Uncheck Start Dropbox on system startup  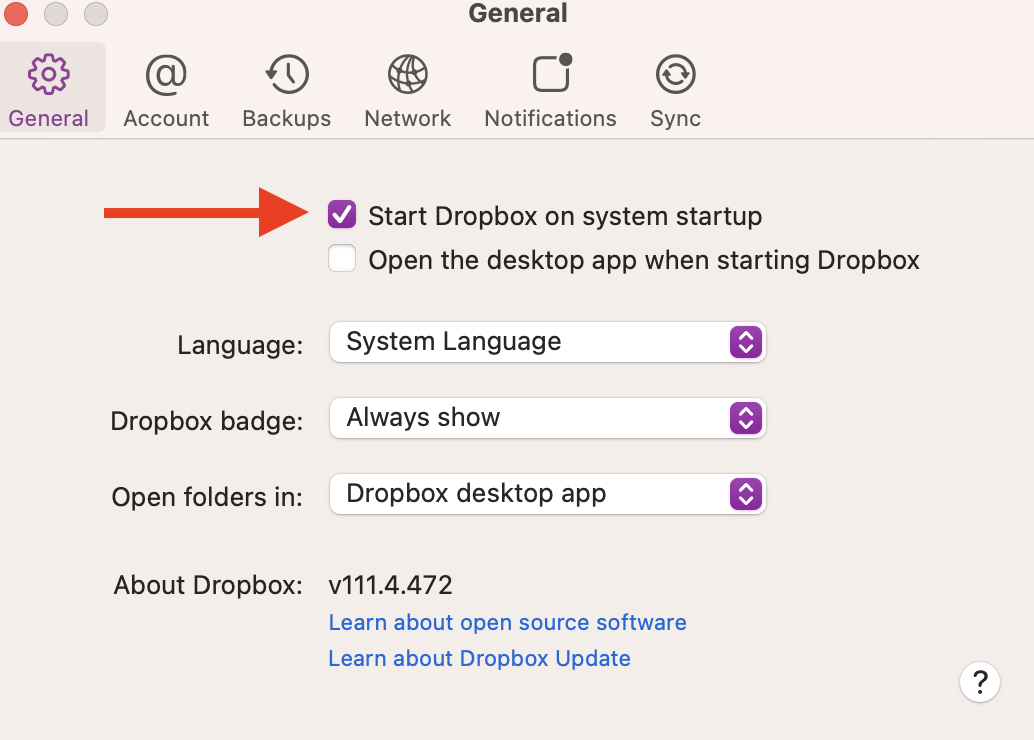coord(342,215)
